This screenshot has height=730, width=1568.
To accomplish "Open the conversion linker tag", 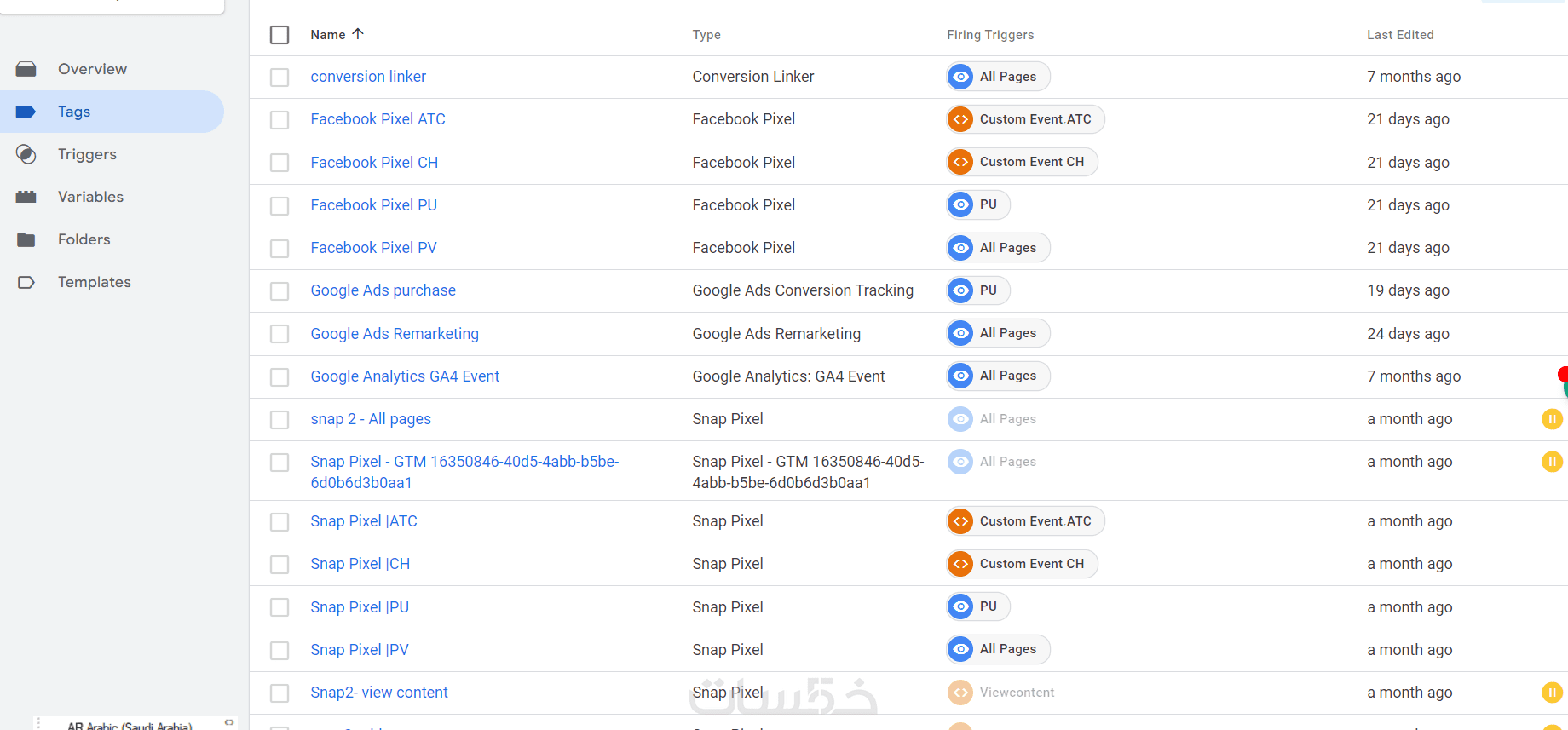I will (368, 77).
